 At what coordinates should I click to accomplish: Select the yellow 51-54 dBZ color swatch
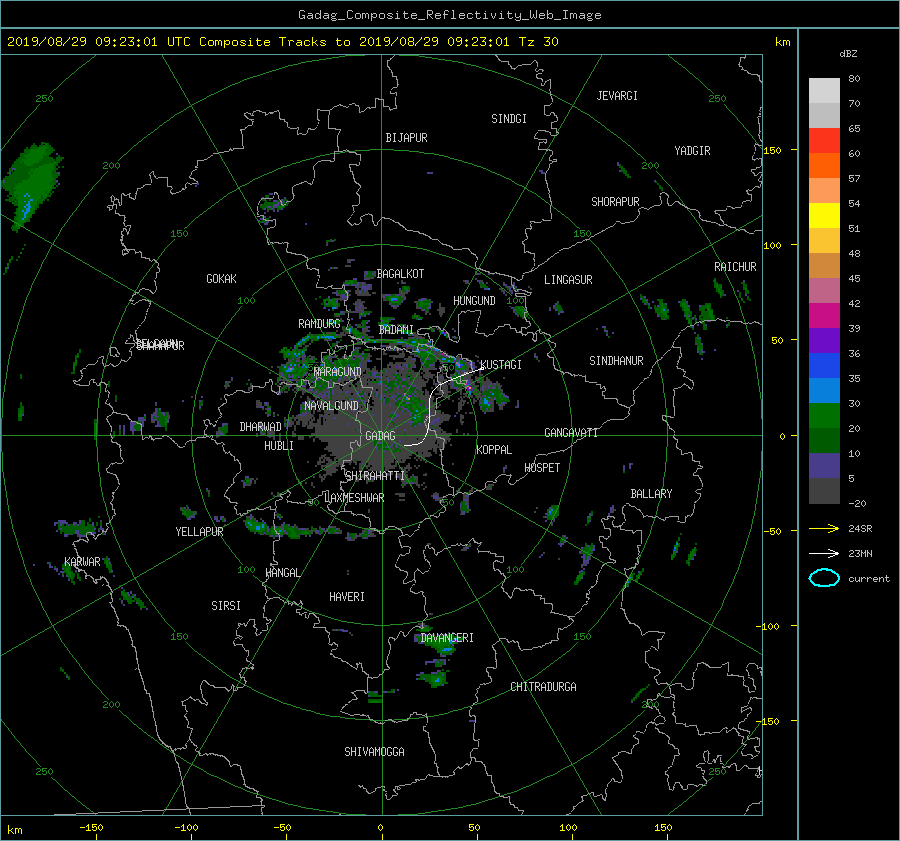(x=824, y=216)
